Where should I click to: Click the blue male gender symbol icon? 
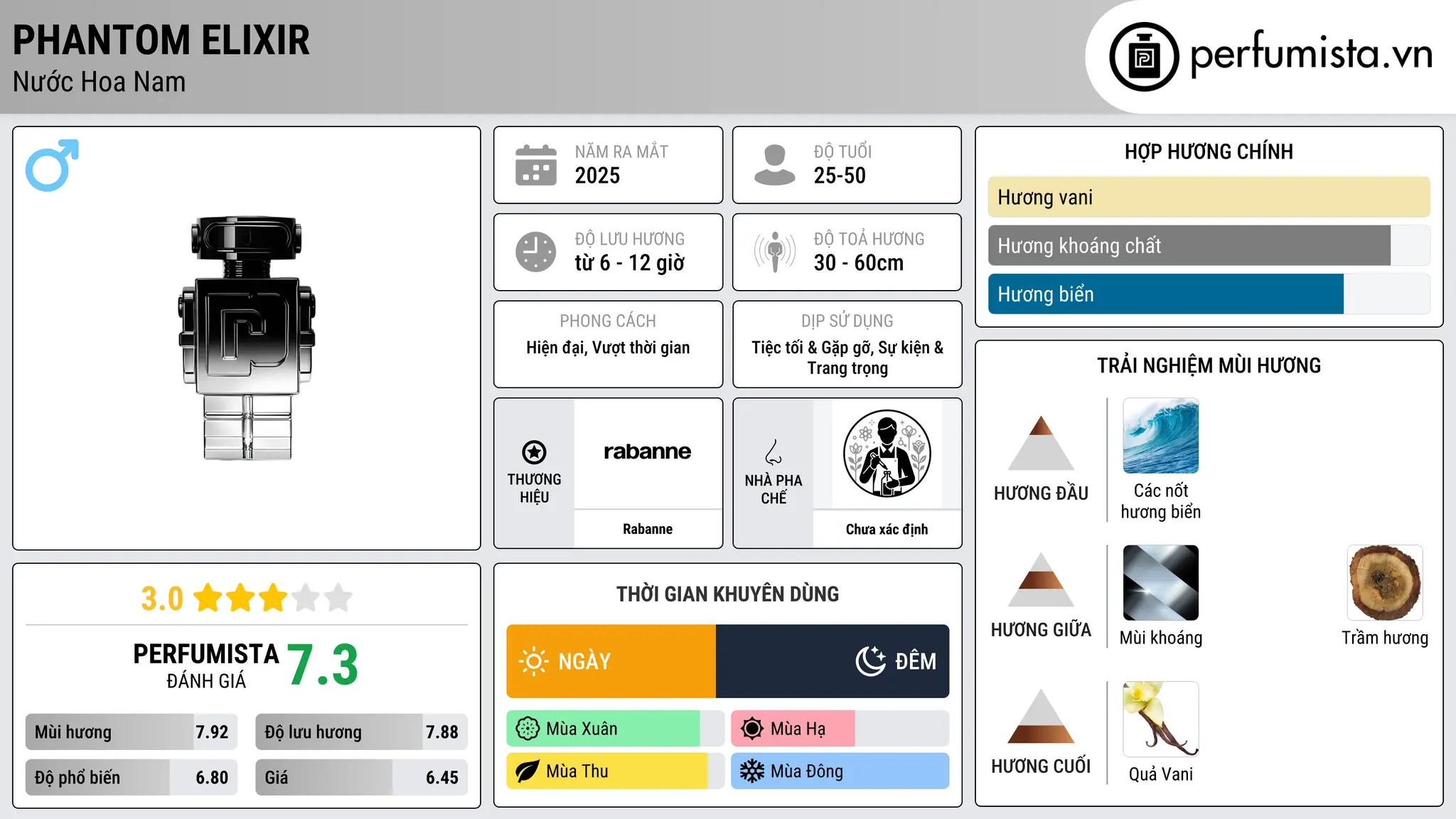52,165
